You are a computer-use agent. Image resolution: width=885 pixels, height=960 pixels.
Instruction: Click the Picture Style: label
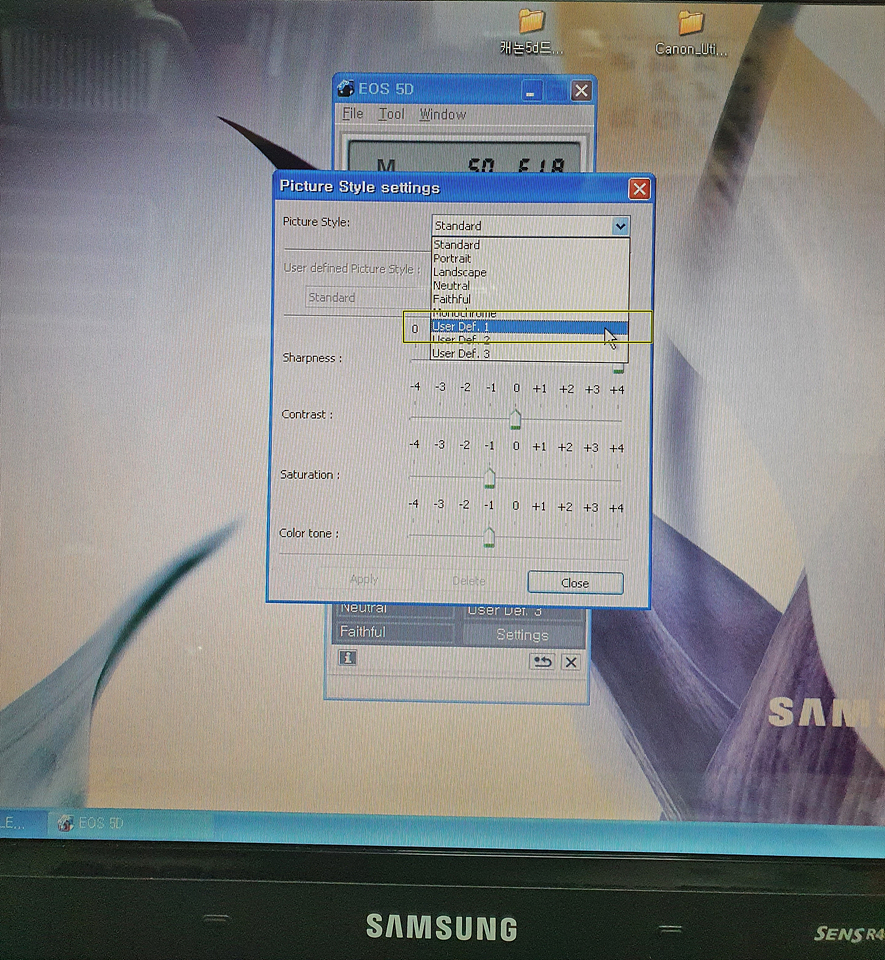[x=316, y=222]
